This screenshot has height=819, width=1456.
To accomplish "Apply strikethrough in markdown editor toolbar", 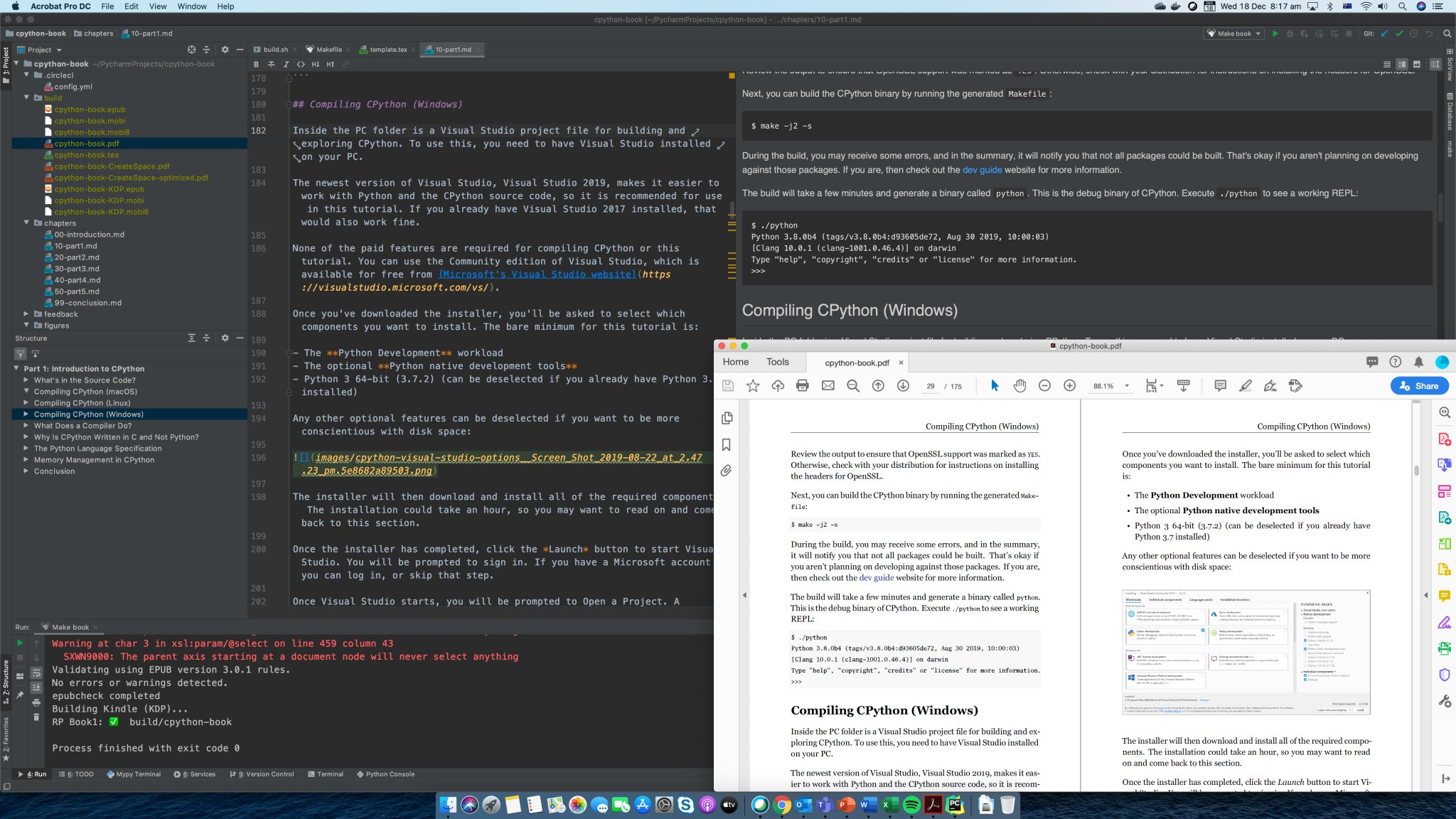I will click(271, 64).
